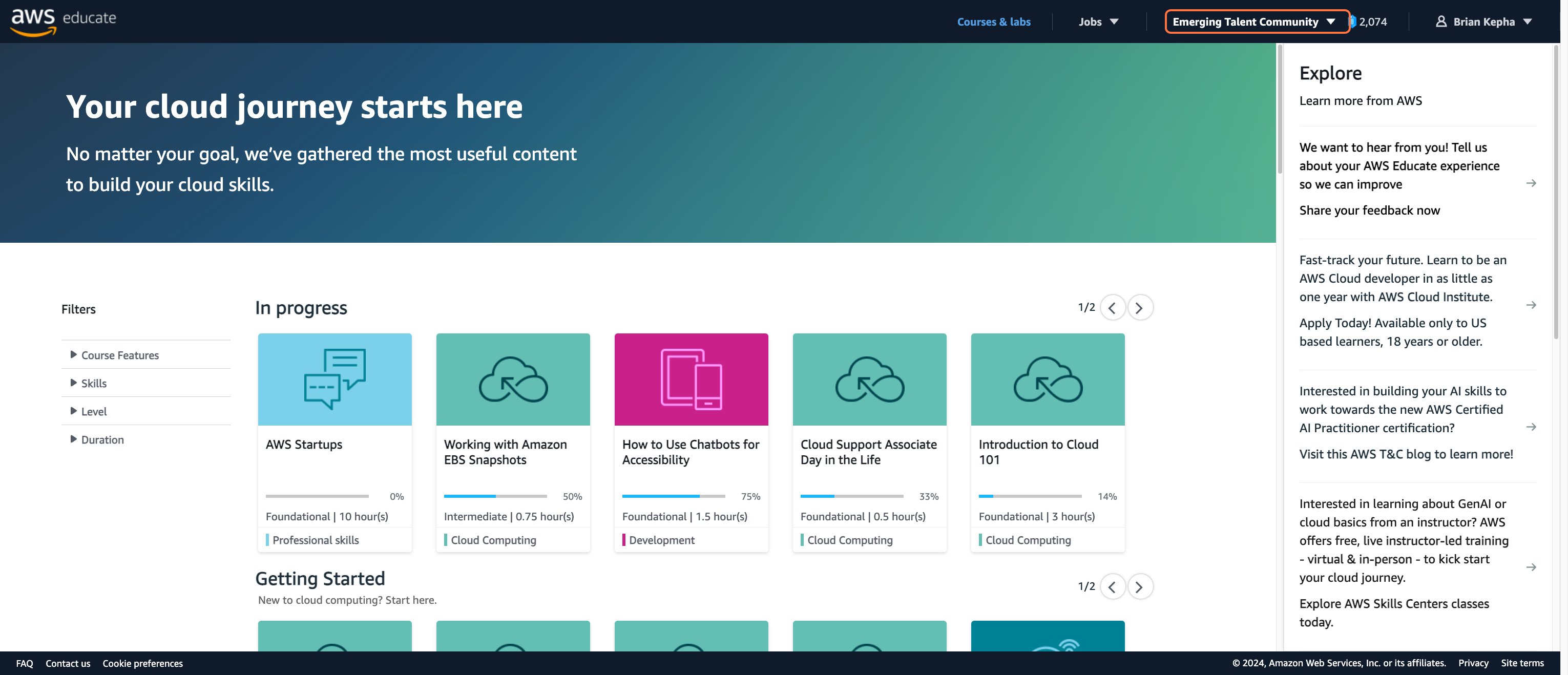Open the AWS Startups course thumbnail

point(334,379)
